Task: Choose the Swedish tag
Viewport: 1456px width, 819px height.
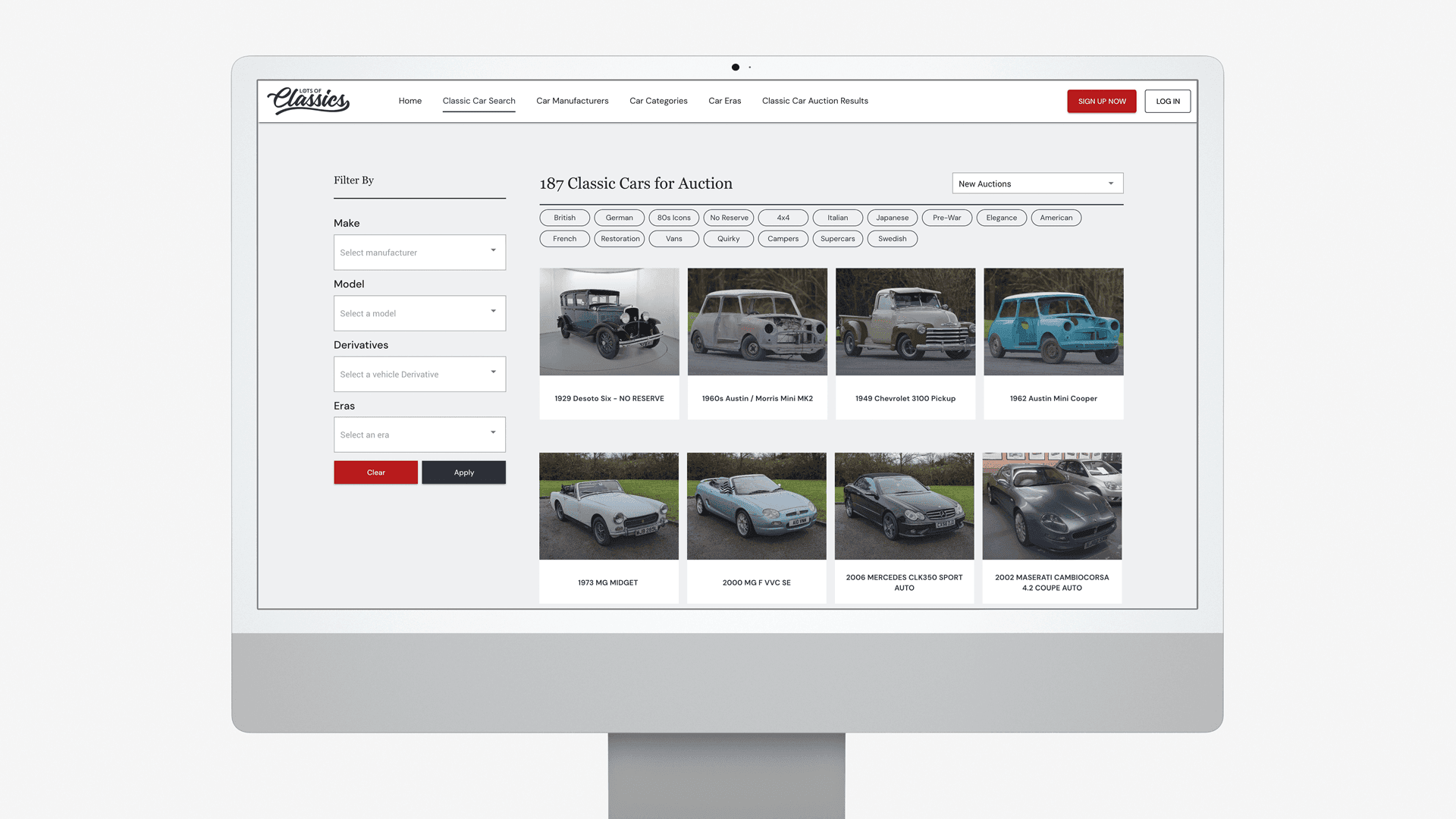Action: 893,239
